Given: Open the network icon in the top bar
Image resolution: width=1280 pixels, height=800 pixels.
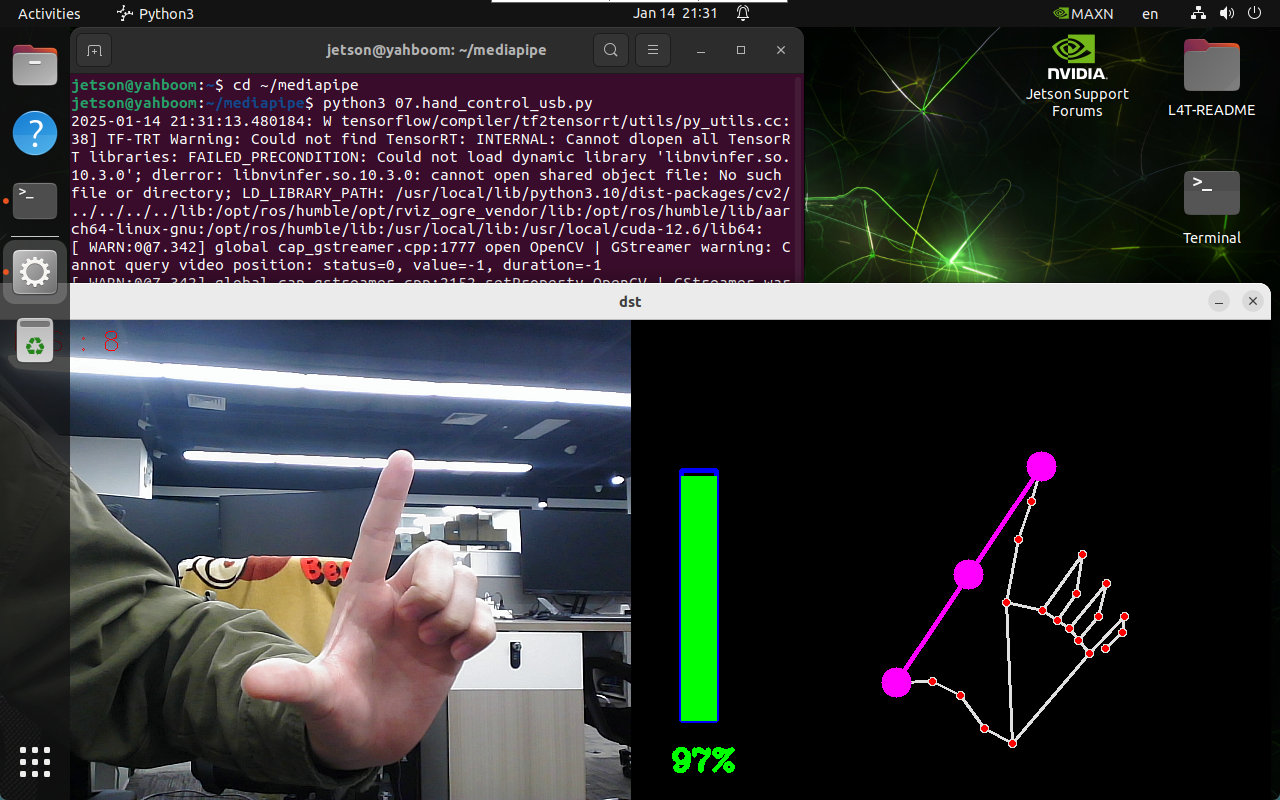Looking at the screenshot, I should [x=1199, y=14].
